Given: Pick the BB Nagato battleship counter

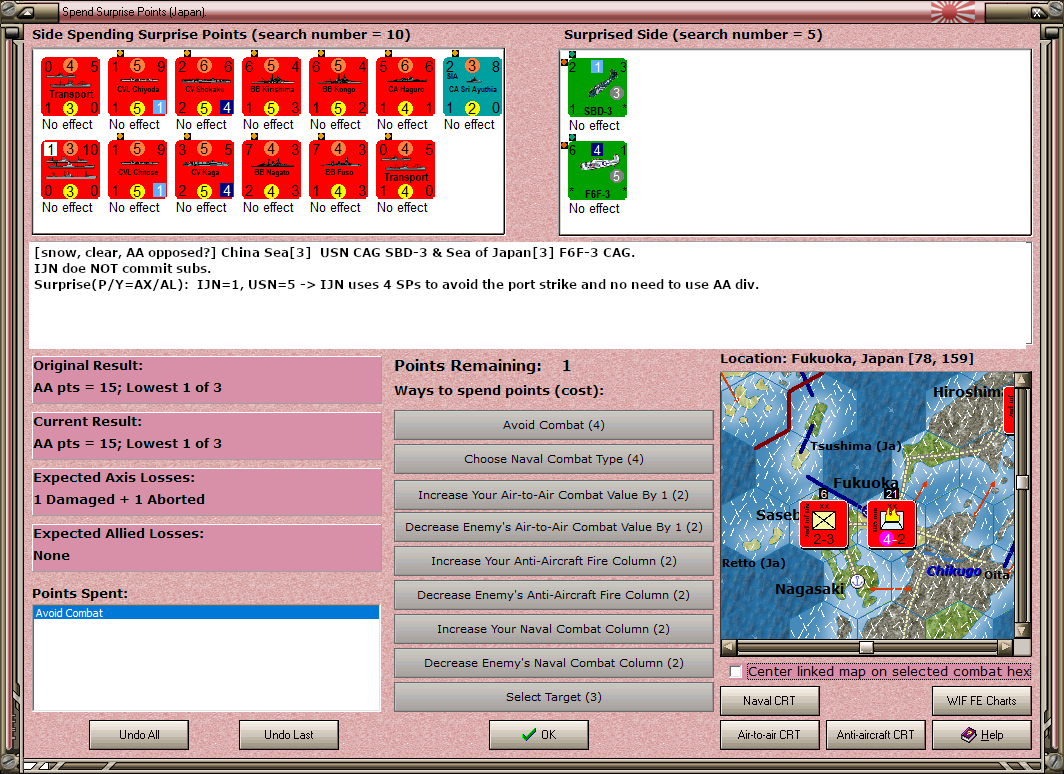Looking at the screenshot, I should coord(271,170).
